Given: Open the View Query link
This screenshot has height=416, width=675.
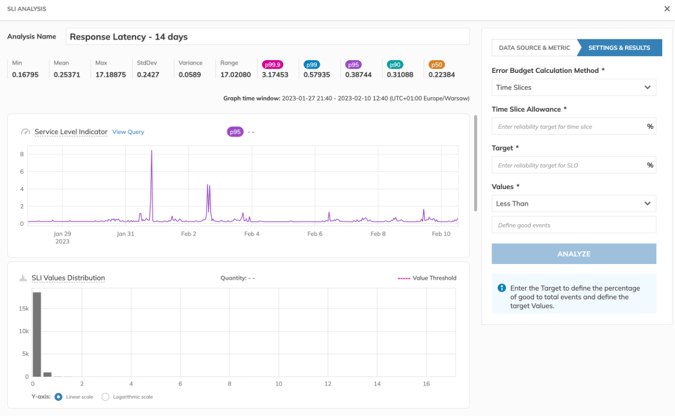Looking at the screenshot, I should coord(128,132).
